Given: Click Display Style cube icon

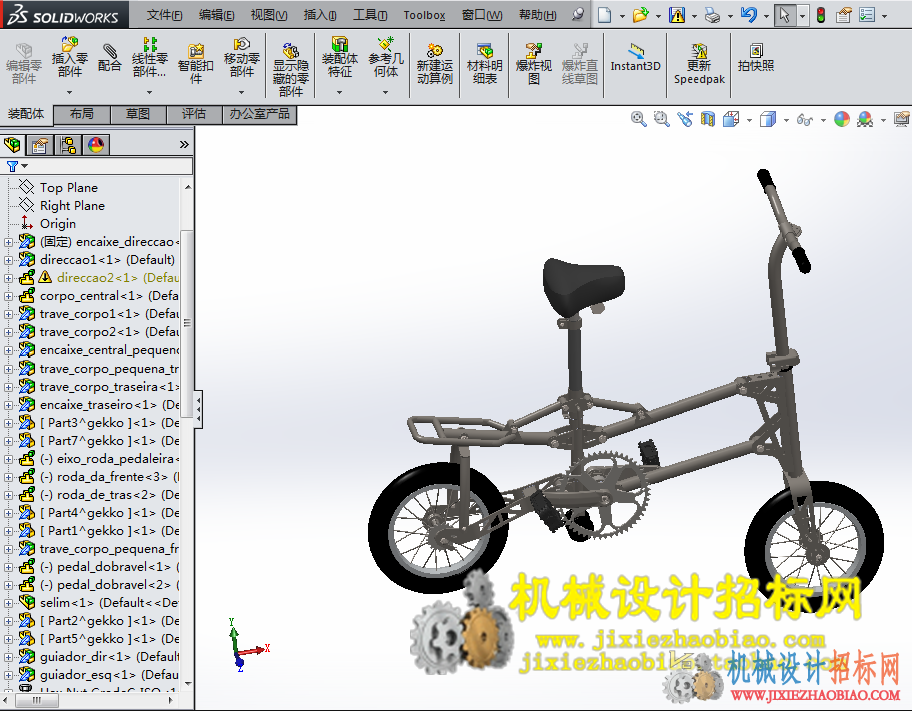Looking at the screenshot, I should point(768,119).
